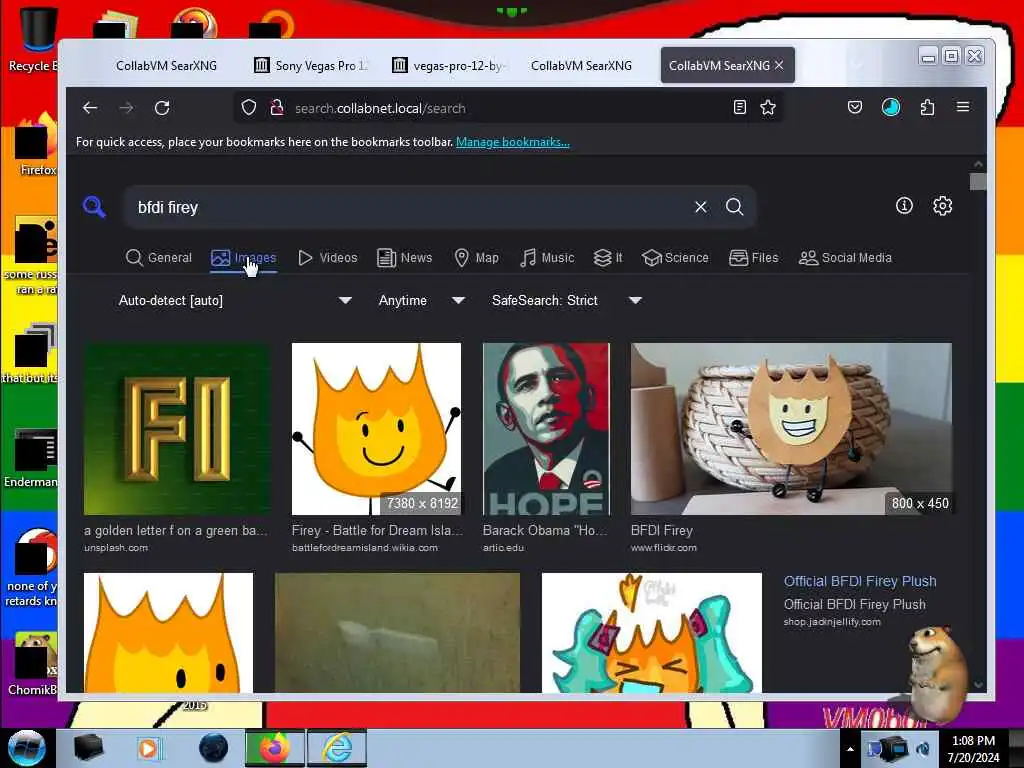Go back to the previous page
1024x768 pixels.
(x=90, y=108)
